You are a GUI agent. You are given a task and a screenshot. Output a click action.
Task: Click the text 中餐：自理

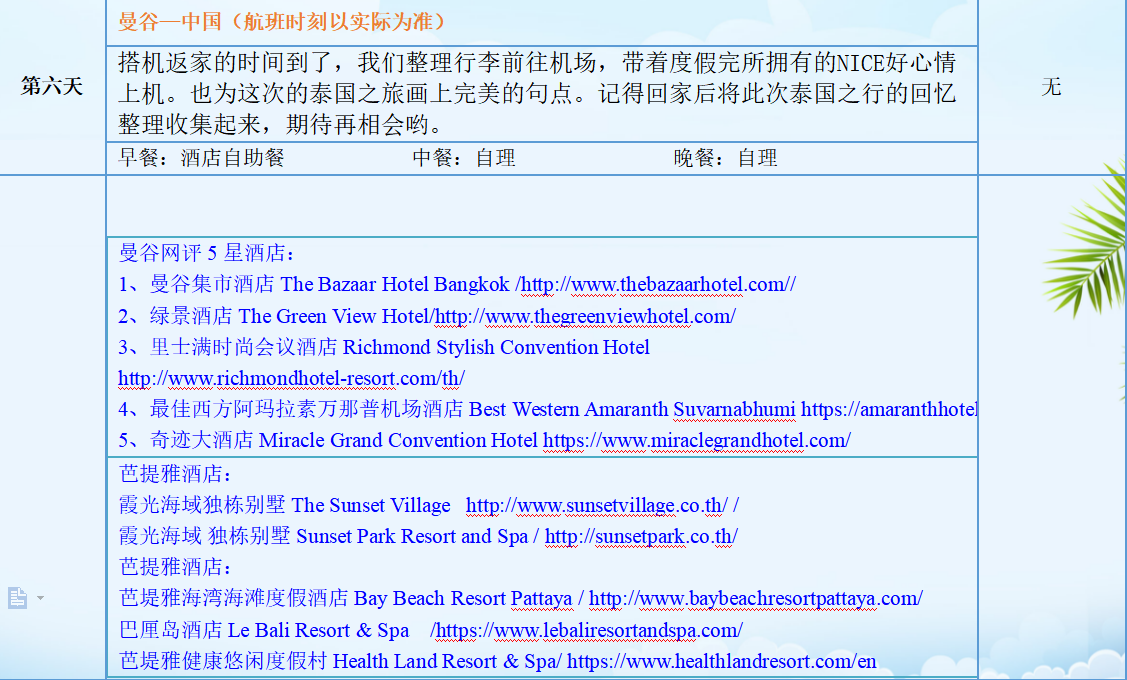point(464,158)
